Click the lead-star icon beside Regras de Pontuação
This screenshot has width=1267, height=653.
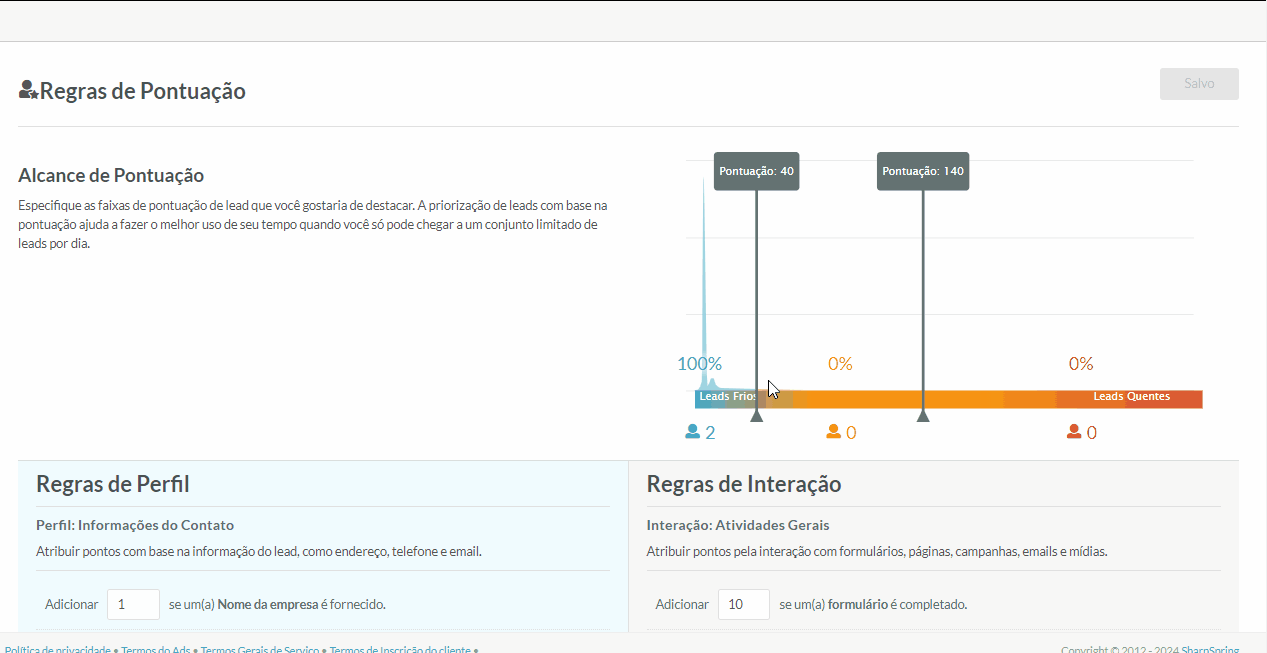(x=28, y=91)
